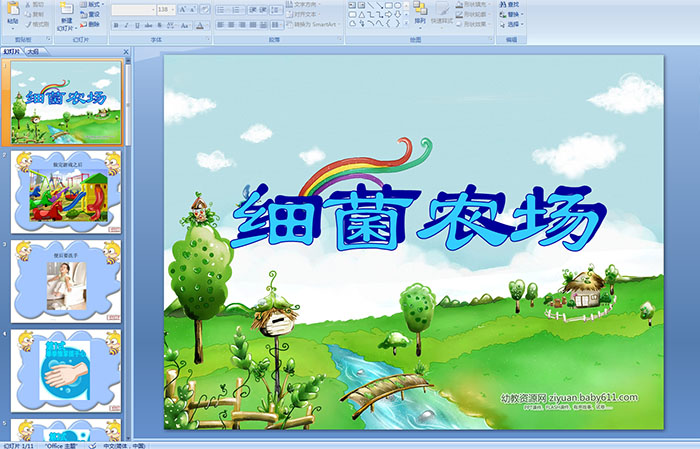Toggle Strikethrough (abc) formatting
Image resolution: width=700 pixels, height=449 pixels.
[148, 25]
